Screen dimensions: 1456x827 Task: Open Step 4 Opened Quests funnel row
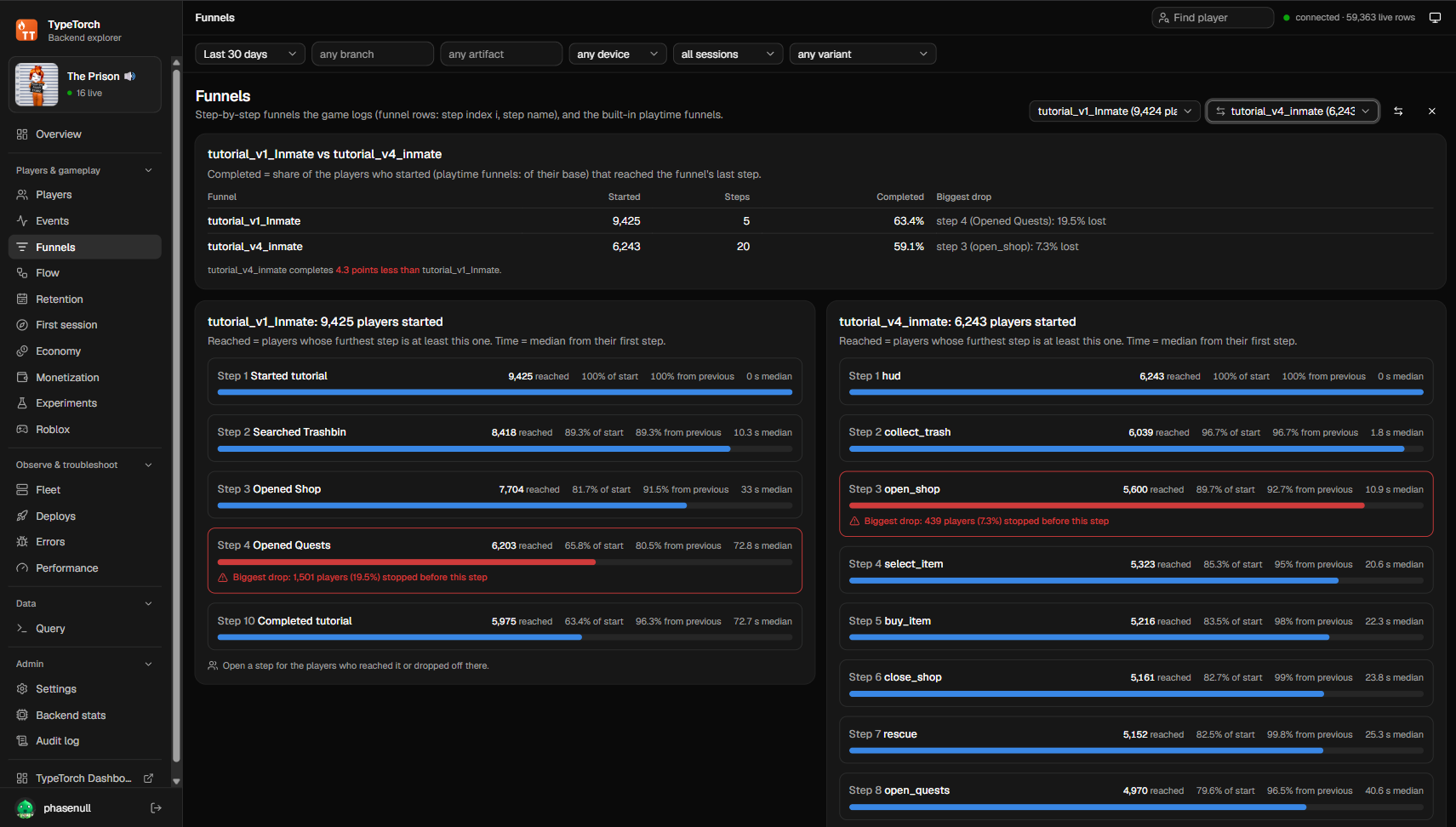click(505, 561)
